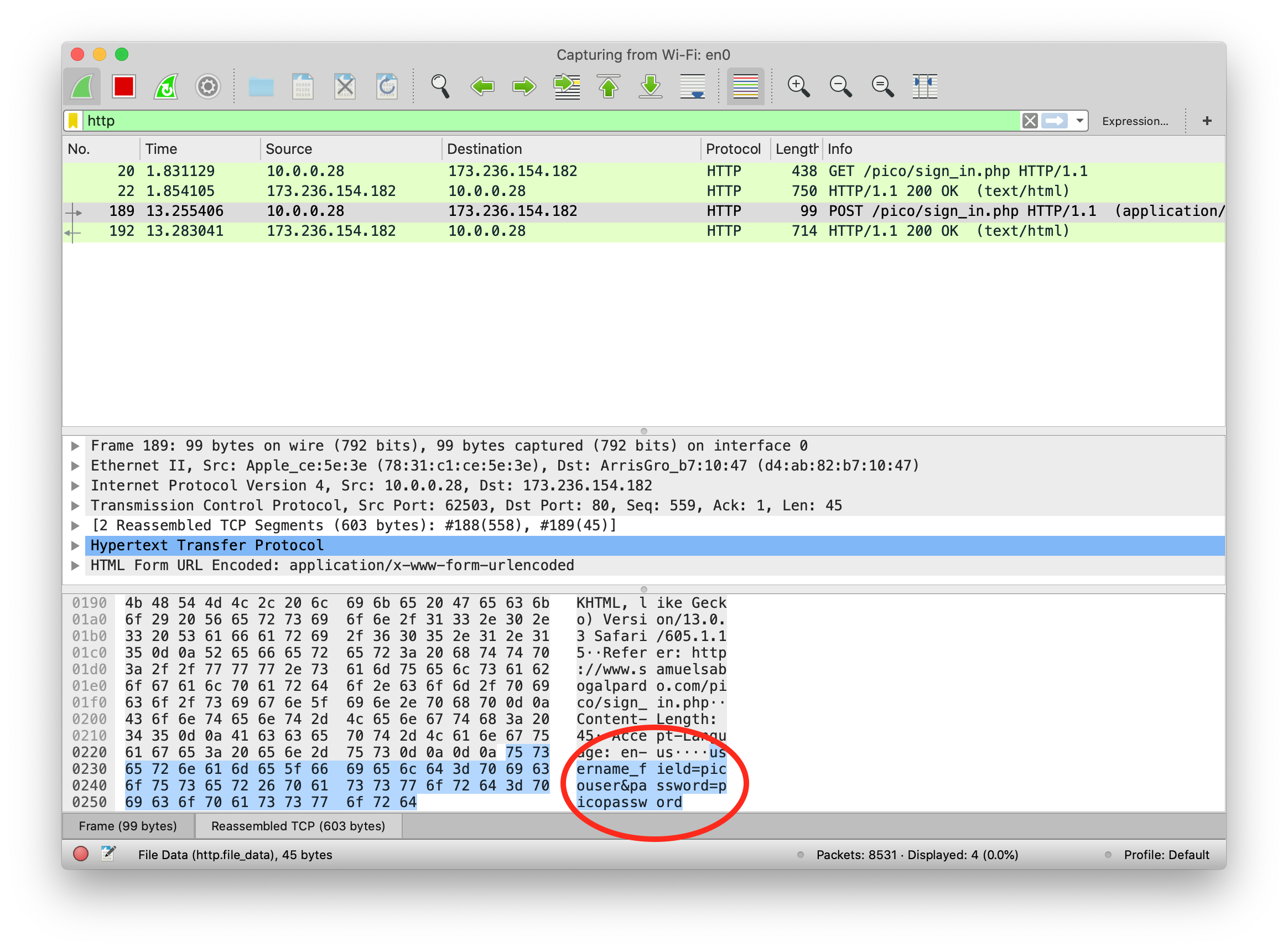The height and width of the screenshot is (951, 1288).
Task: Go to the first packet arrow icon
Action: pyautogui.click(x=609, y=87)
